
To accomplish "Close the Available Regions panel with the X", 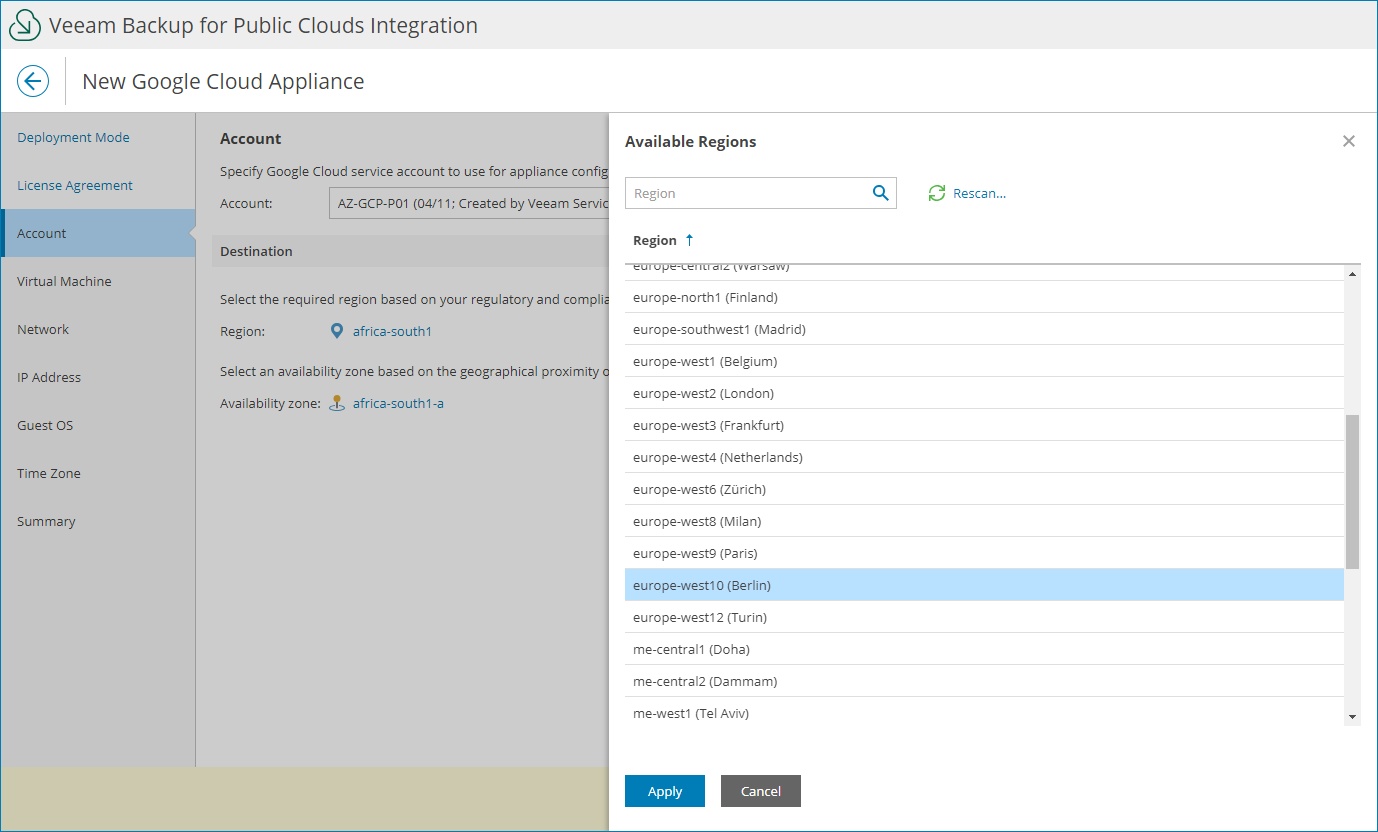I will click(1348, 141).
